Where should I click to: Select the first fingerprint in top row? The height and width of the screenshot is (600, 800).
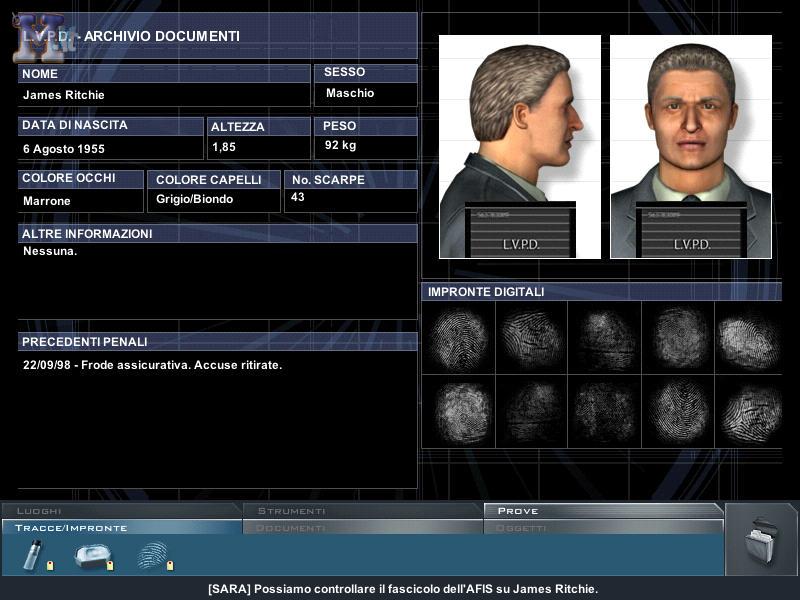[458, 339]
